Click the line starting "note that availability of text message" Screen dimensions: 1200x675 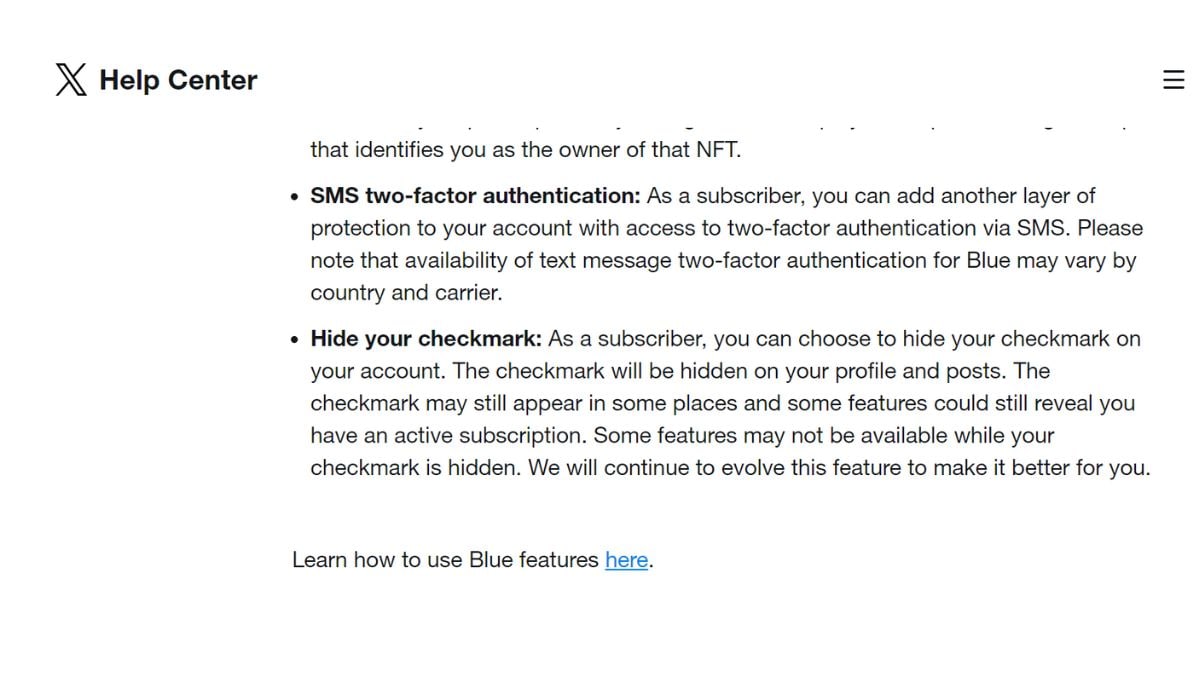pyautogui.click(x=723, y=260)
